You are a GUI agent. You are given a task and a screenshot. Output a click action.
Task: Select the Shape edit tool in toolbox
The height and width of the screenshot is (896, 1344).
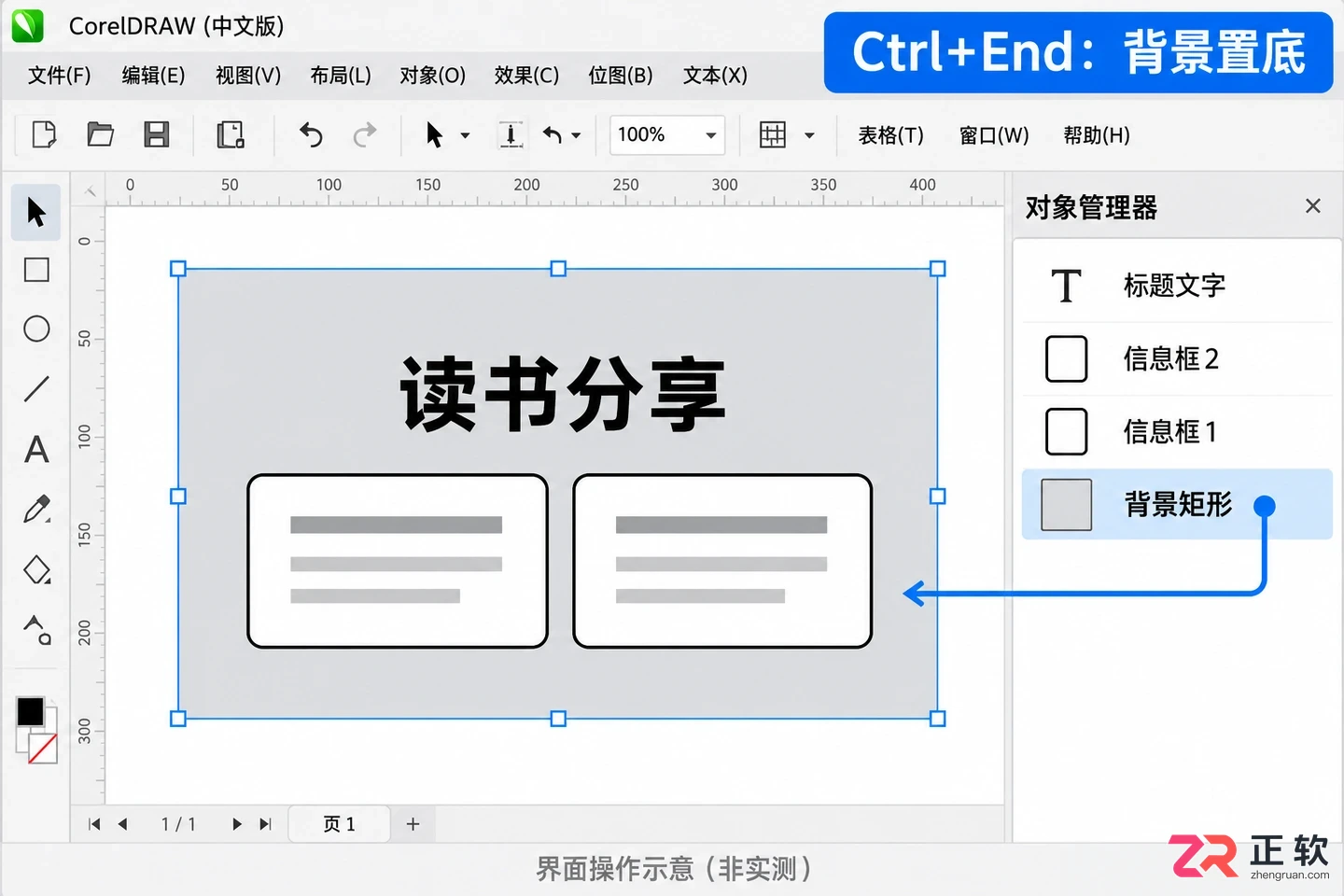36,630
